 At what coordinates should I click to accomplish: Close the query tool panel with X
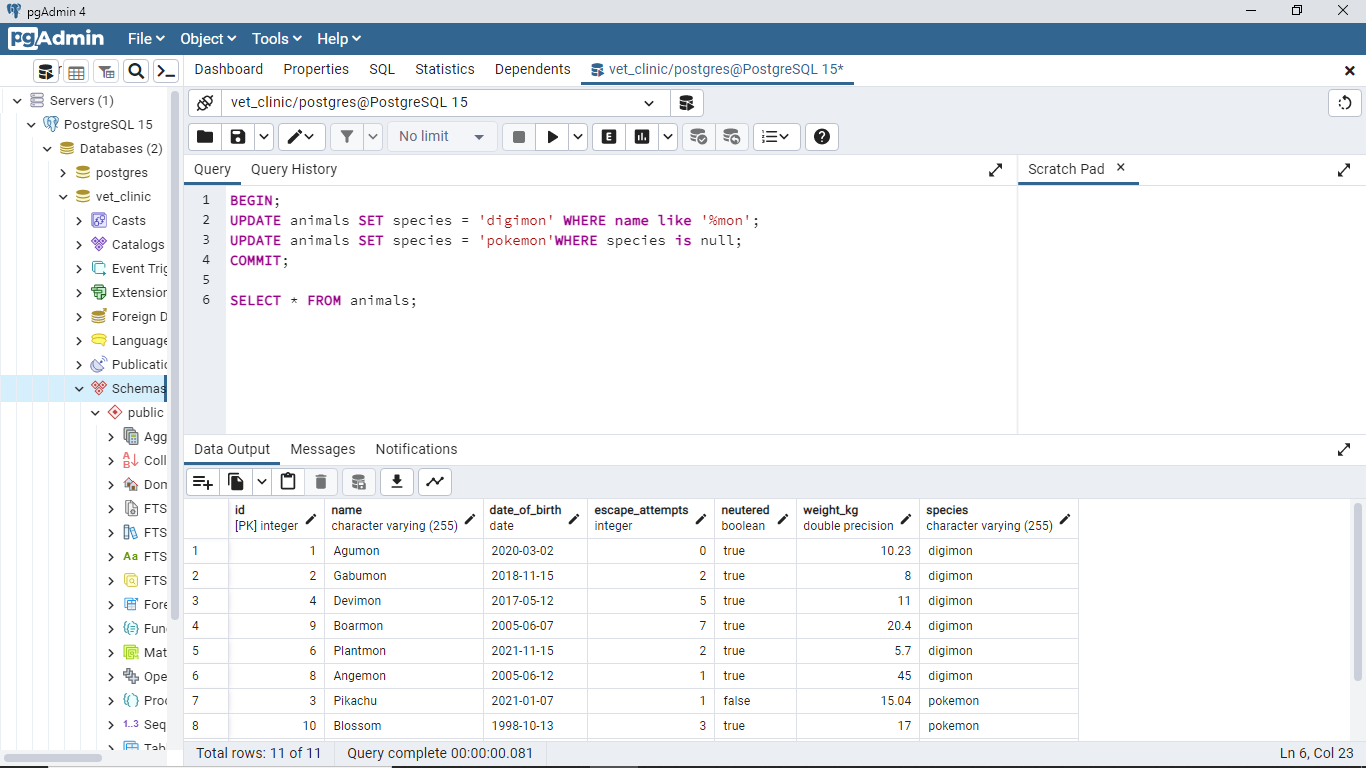click(x=1350, y=70)
